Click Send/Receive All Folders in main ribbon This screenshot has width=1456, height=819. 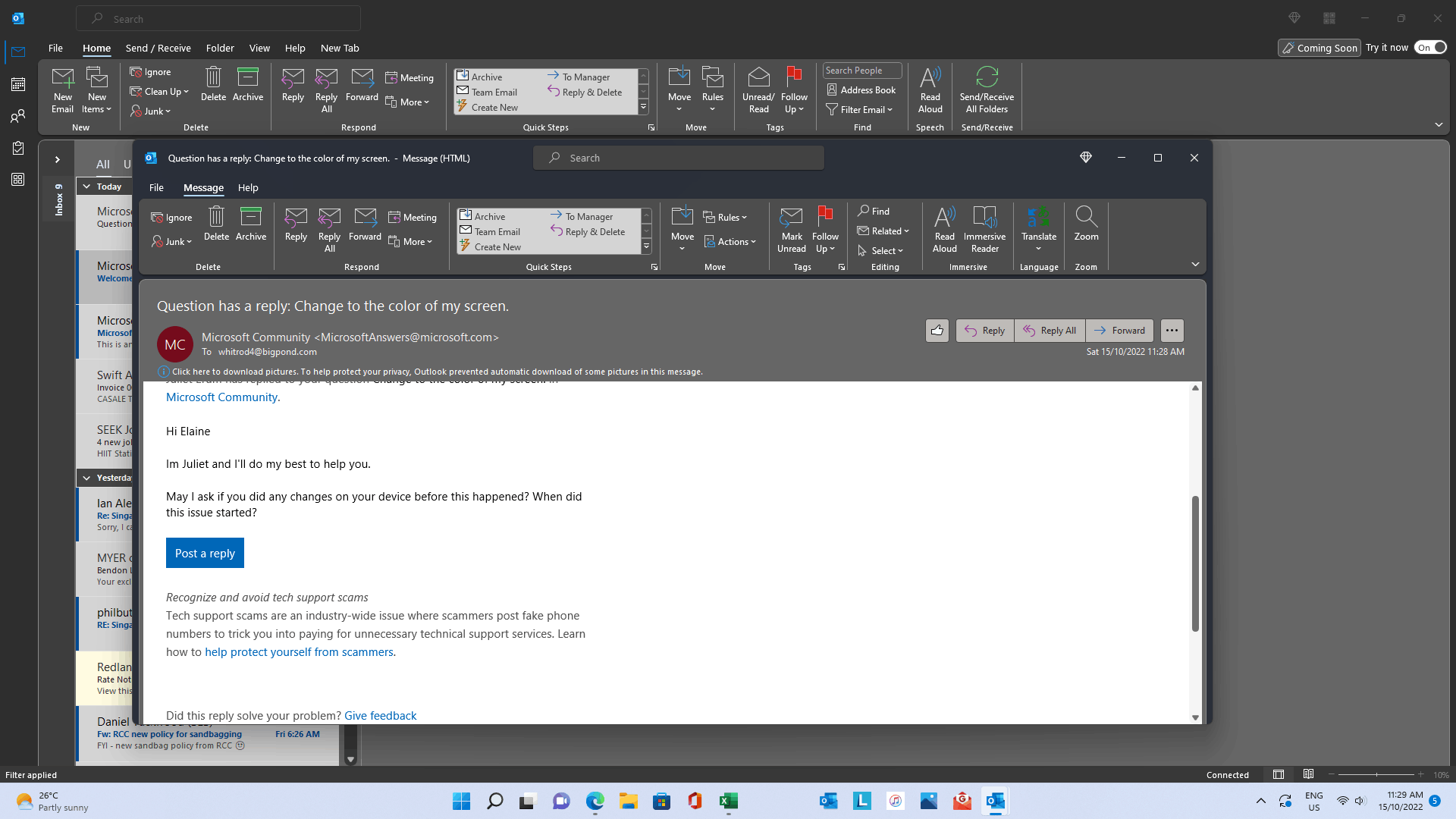(987, 90)
